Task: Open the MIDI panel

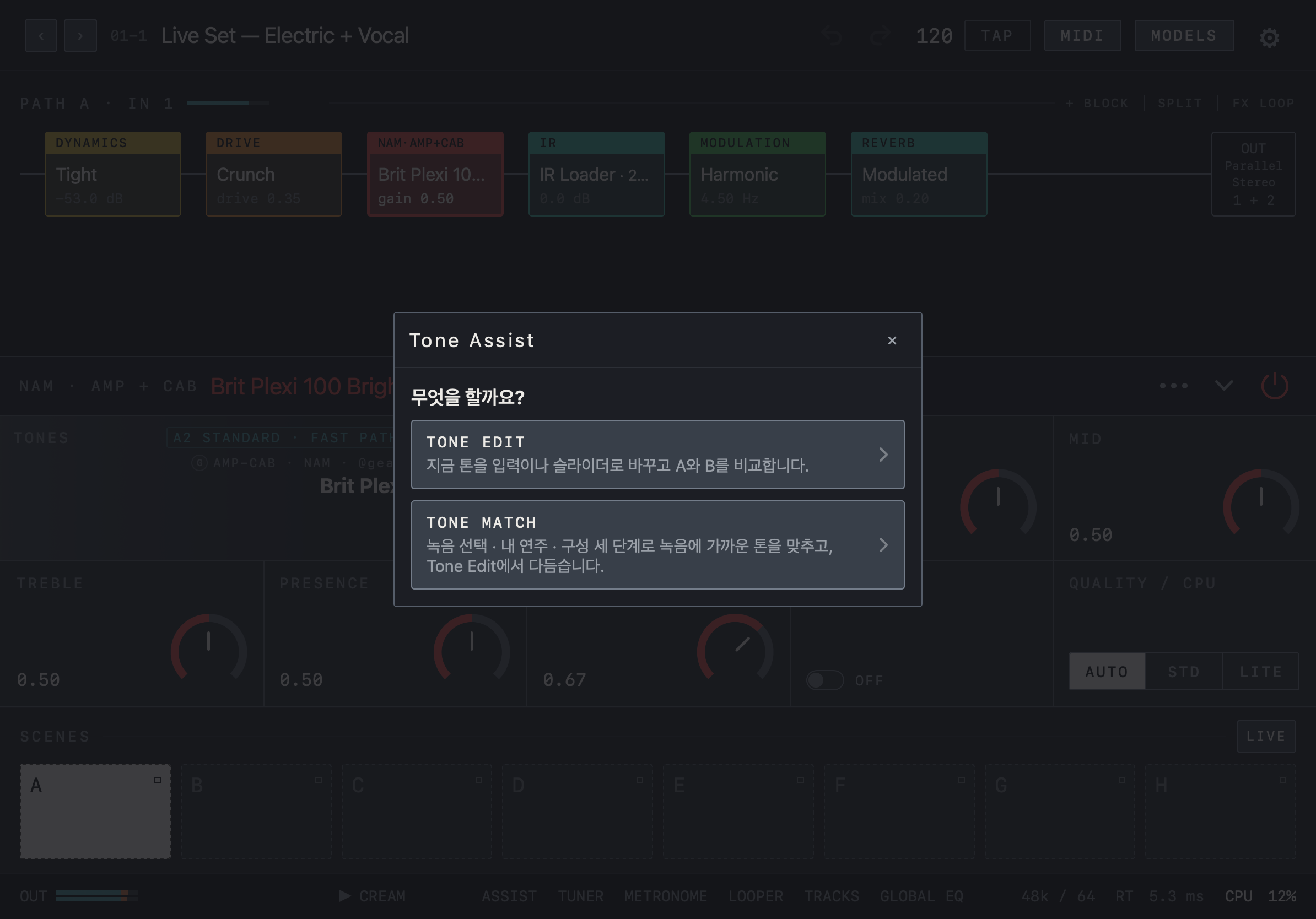Action: pos(1082,35)
